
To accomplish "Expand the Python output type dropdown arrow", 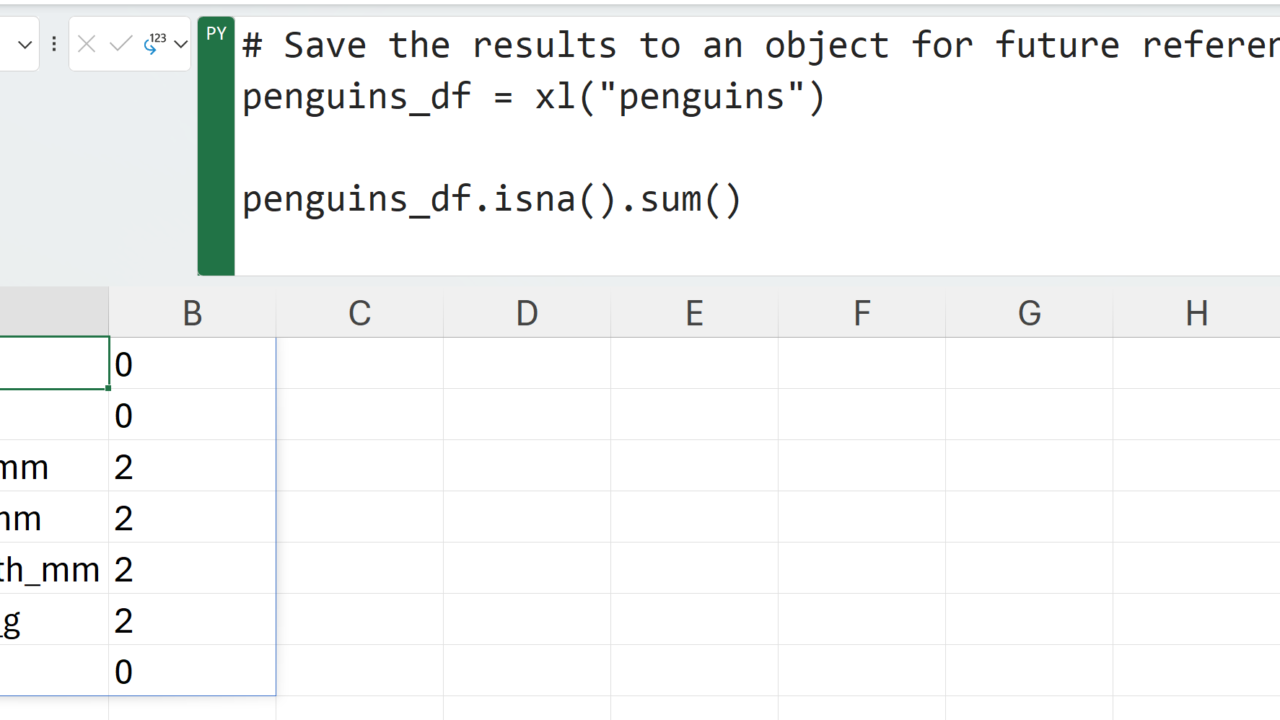I will (x=180, y=44).
